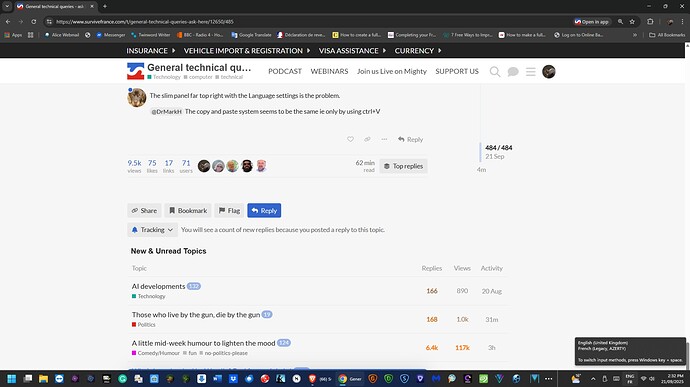The image size is (690, 387).
Task: Click the 484 / 484 timeline position marker
Action: coord(499,147)
